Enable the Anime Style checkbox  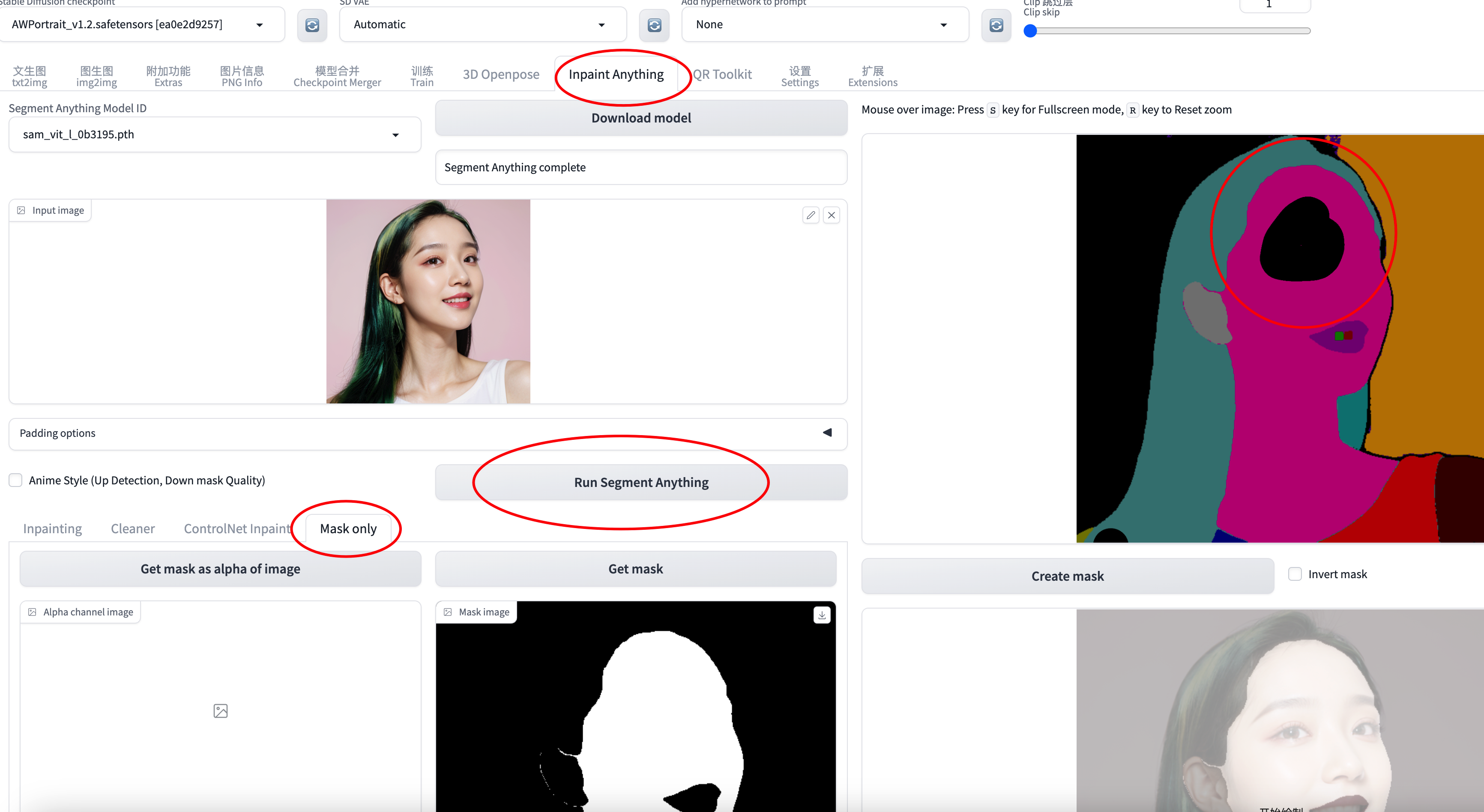15,480
